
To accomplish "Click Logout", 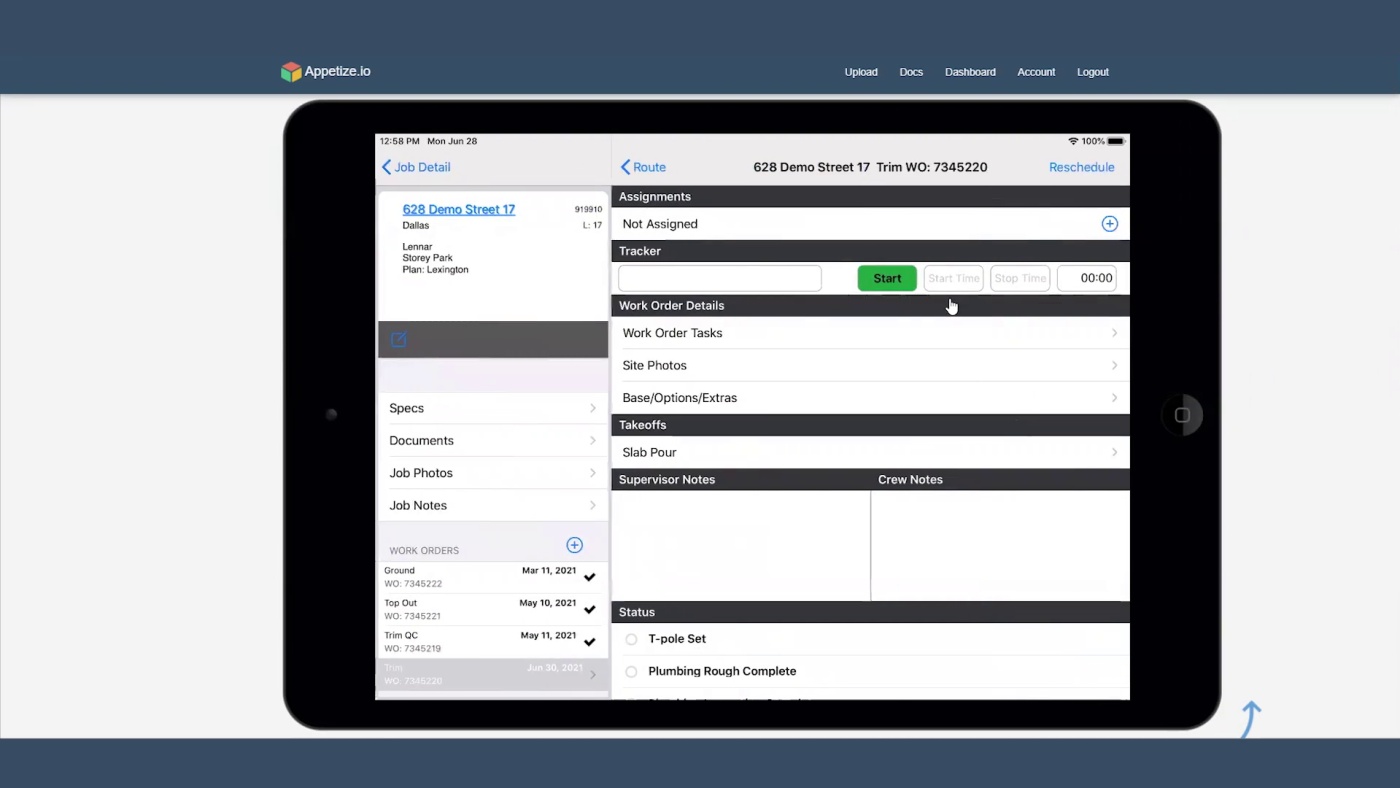I will (1093, 72).
